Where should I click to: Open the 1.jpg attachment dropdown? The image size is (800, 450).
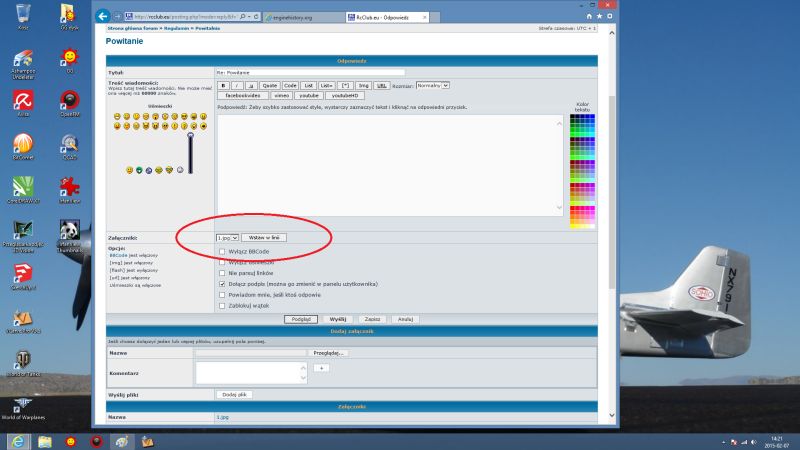(x=227, y=238)
